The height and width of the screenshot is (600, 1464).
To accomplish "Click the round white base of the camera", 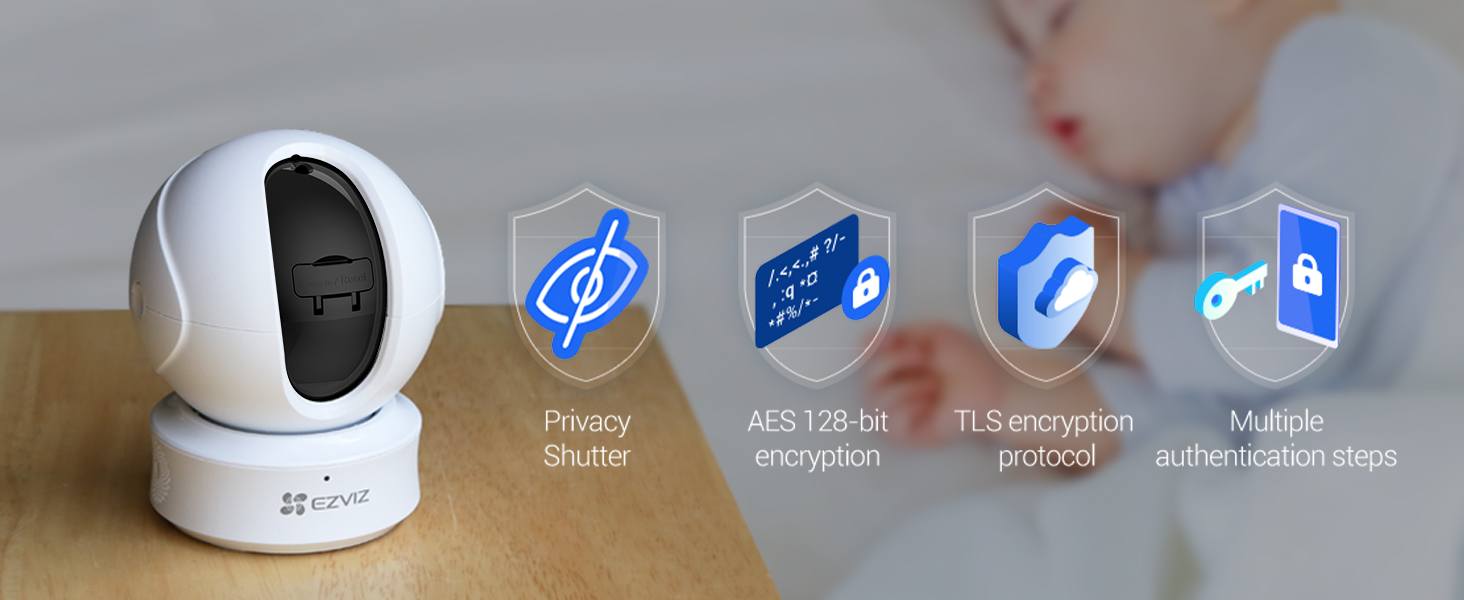I will tap(285, 478).
